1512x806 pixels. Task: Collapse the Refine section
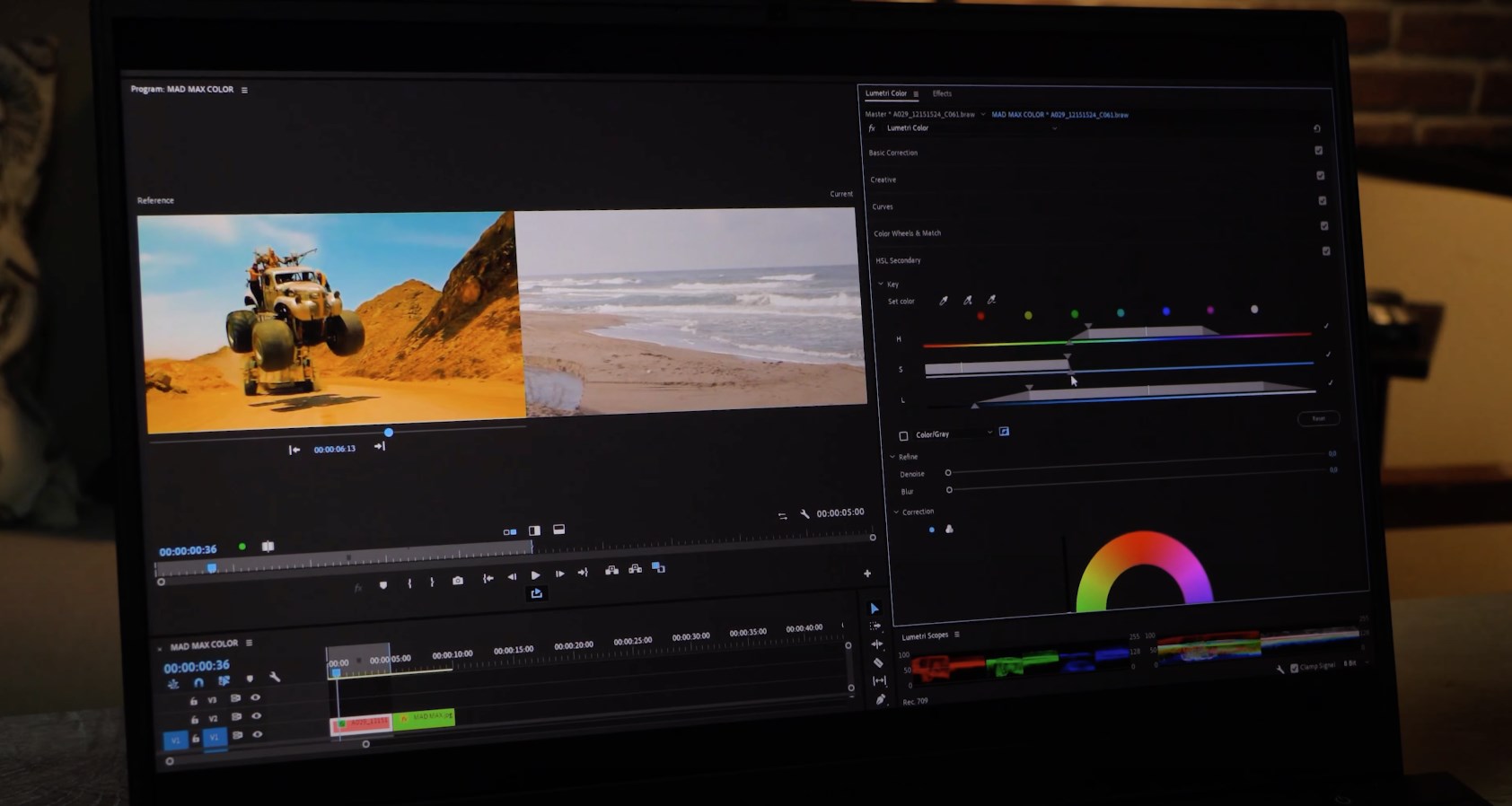[892, 457]
